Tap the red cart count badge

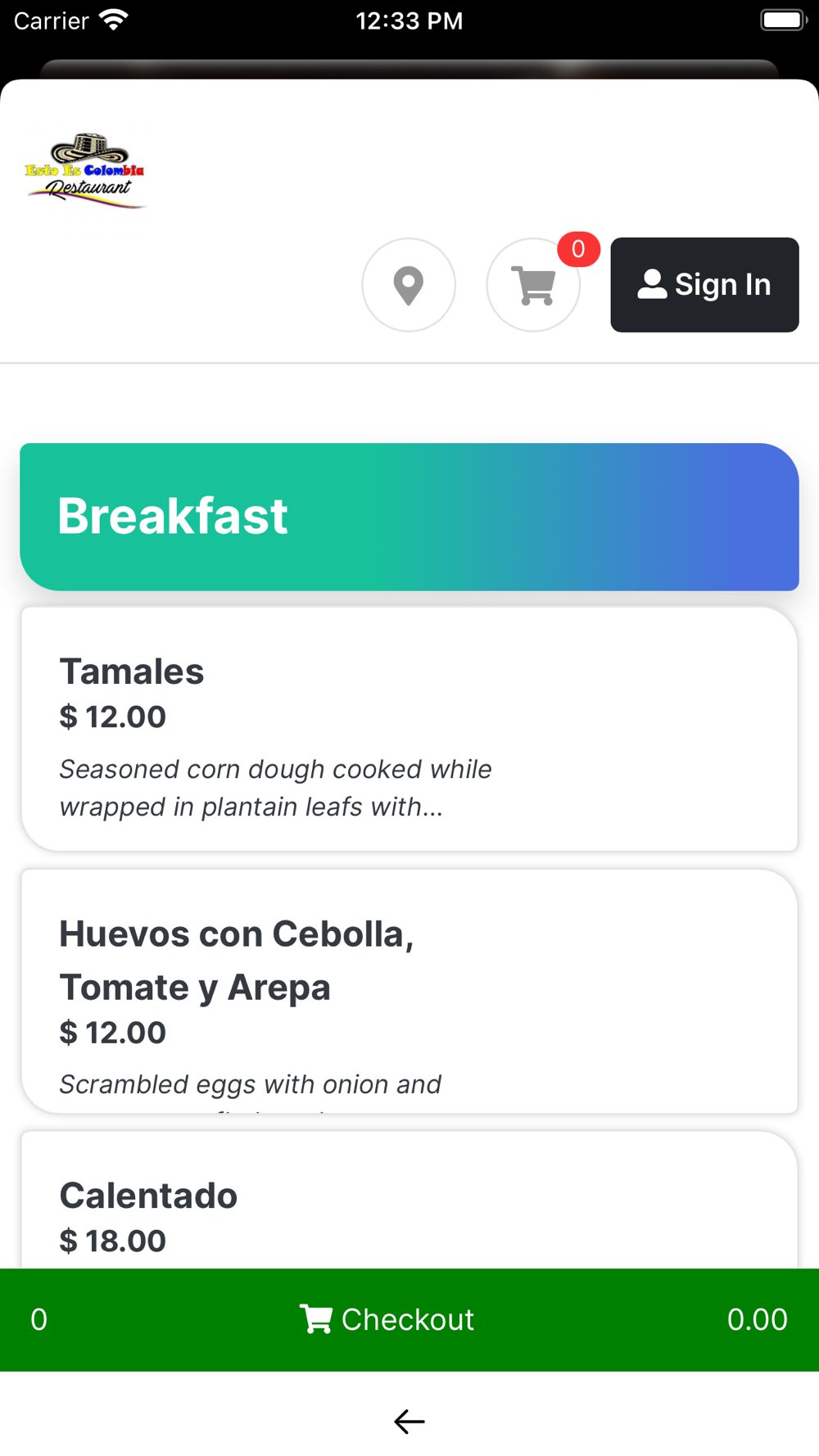[x=578, y=249]
